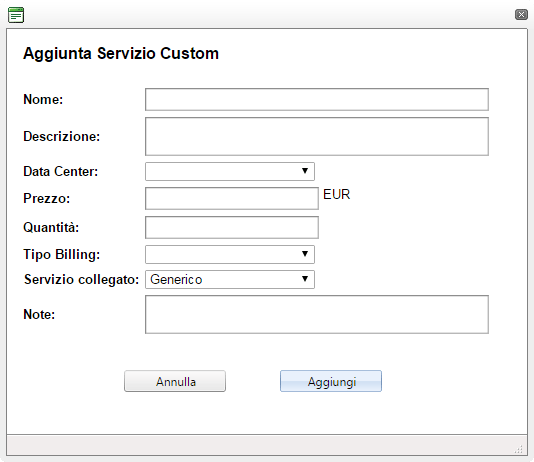Open the Servizio collegato dropdown showing Generico
The image size is (534, 462).
(230, 280)
